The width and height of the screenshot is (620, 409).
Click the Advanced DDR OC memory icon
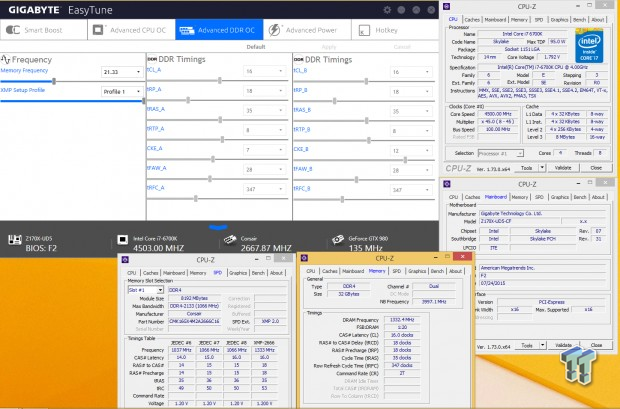click(186, 30)
